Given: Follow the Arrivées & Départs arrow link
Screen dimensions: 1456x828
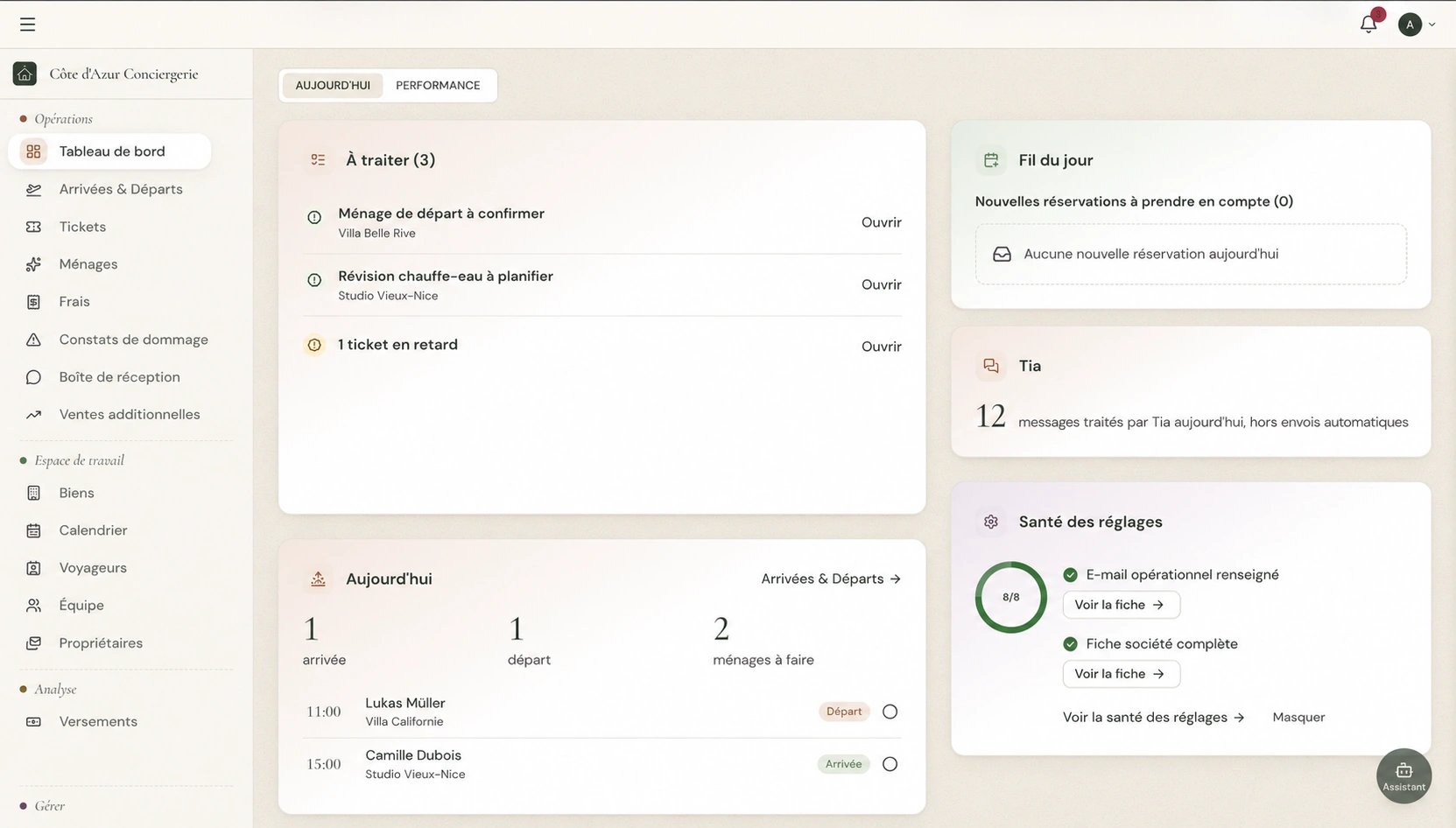Looking at the screenshot, I should 831,579.
